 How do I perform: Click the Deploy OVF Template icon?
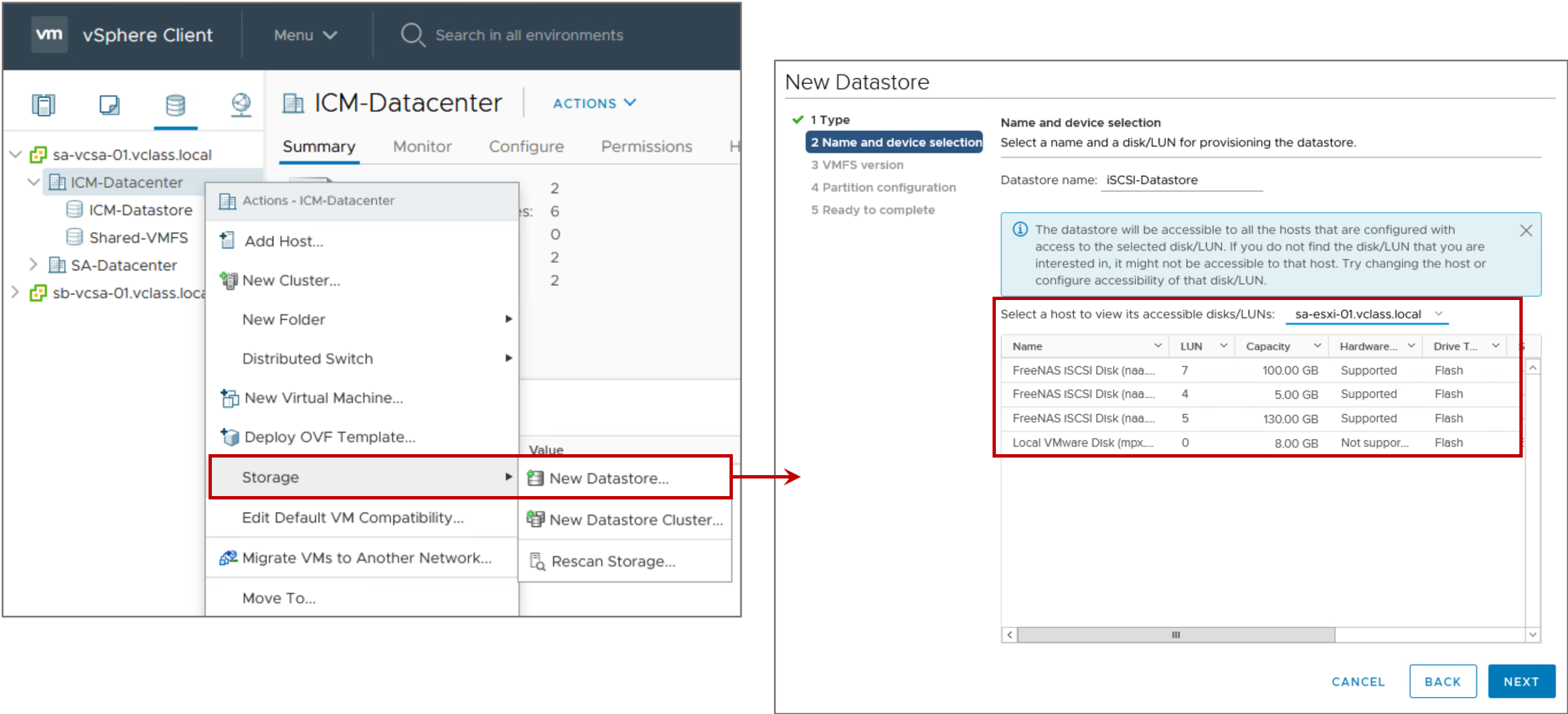tap(229, 437)
